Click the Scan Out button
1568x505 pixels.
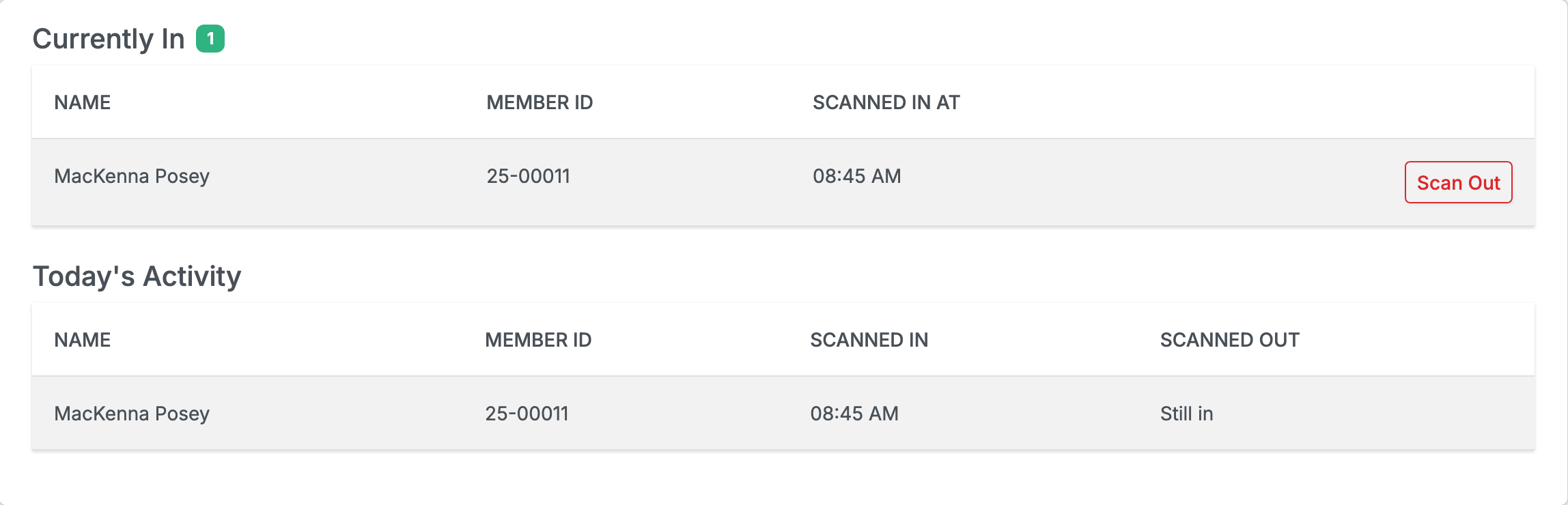(x=1458, y=182)
